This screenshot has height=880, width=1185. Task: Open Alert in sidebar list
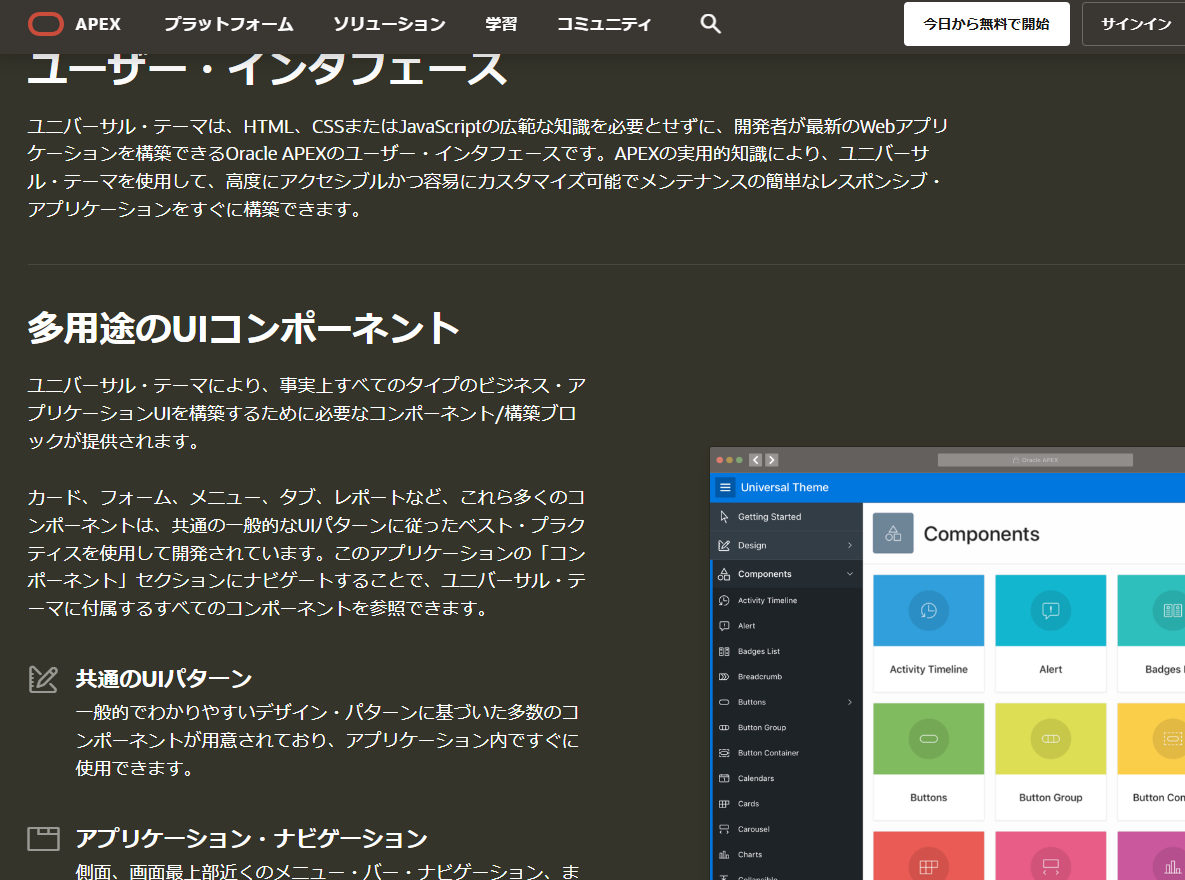tap(786, 626)
